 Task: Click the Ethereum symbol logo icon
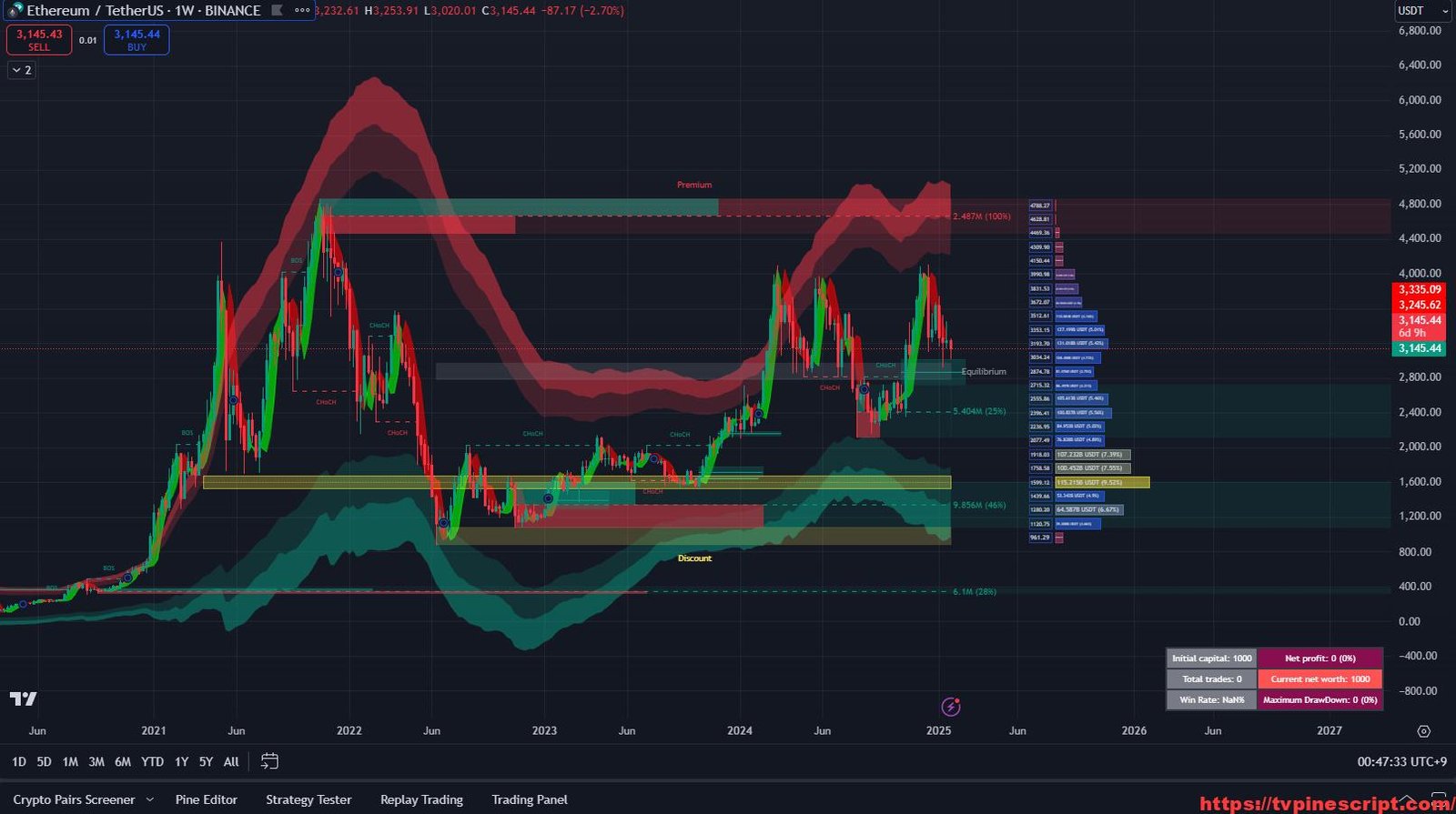coord(15,11)
